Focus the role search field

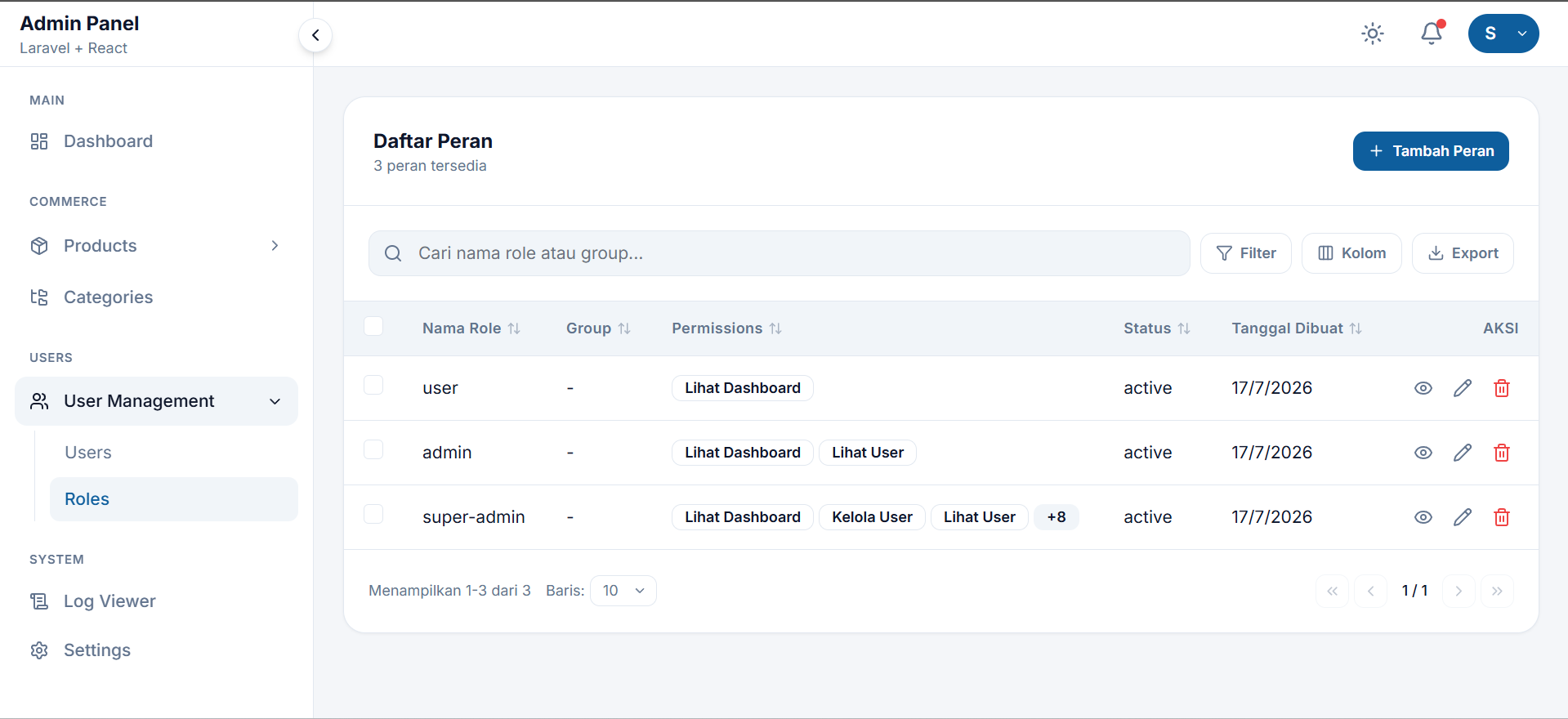(779, 253)
